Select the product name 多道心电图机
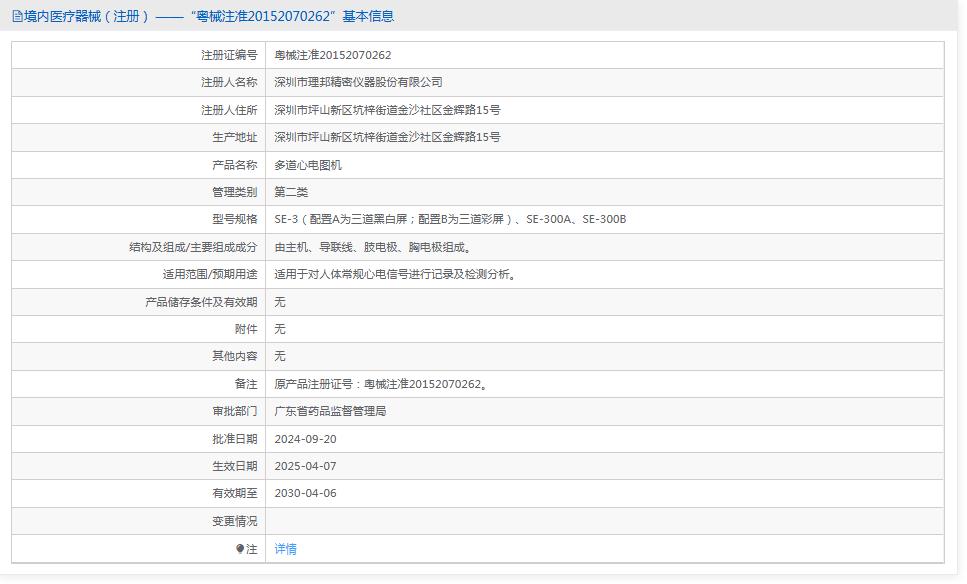The width and height of the screenshot is (967, 584). click(308, 165)
